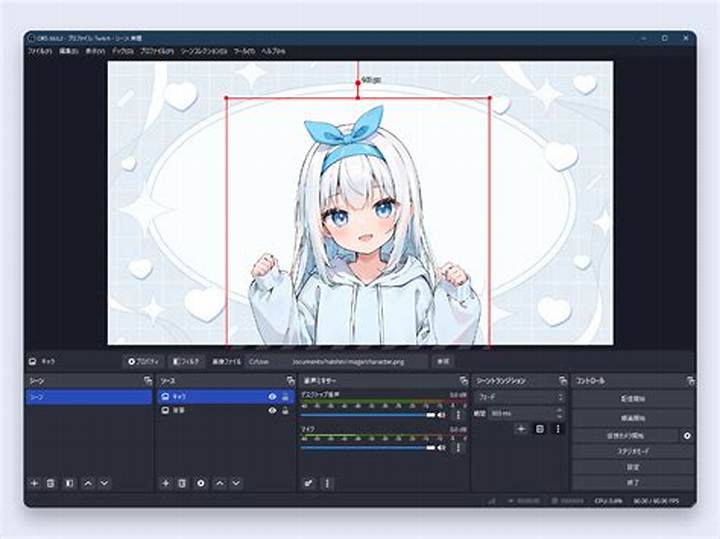Image resolution: width=720 pixels, height=539 pixels.
Task: Mute the デスクトップ音声 channel speaker icon
Action: pyautogui.click(x=442, y=415)
